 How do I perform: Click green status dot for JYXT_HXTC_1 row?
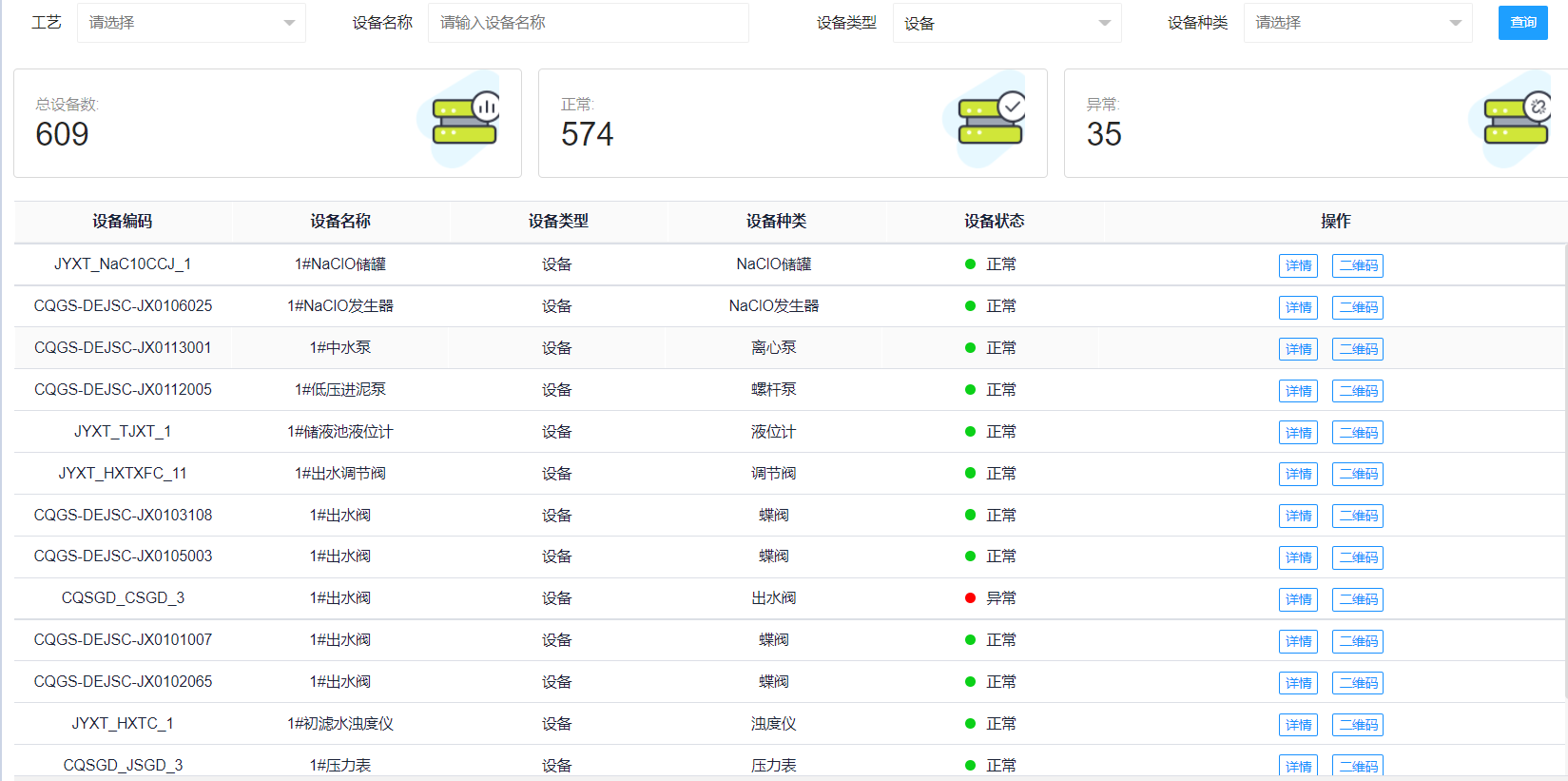click(970, 724)
